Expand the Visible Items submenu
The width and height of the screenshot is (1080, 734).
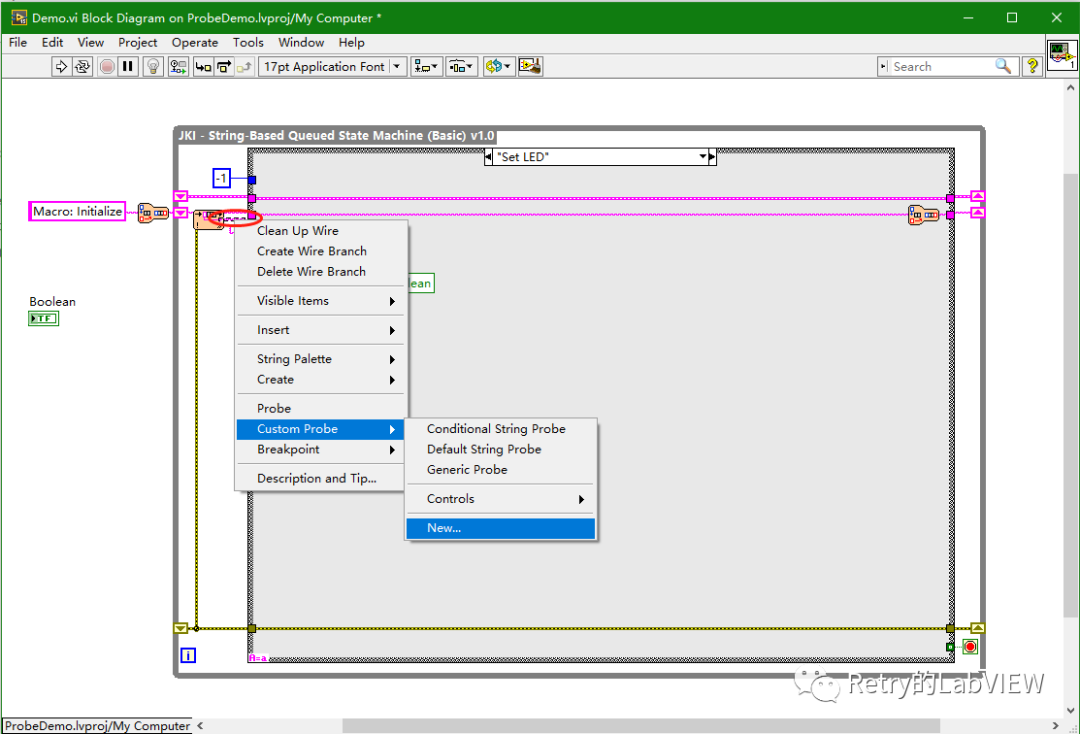click(x=321, y=301)
